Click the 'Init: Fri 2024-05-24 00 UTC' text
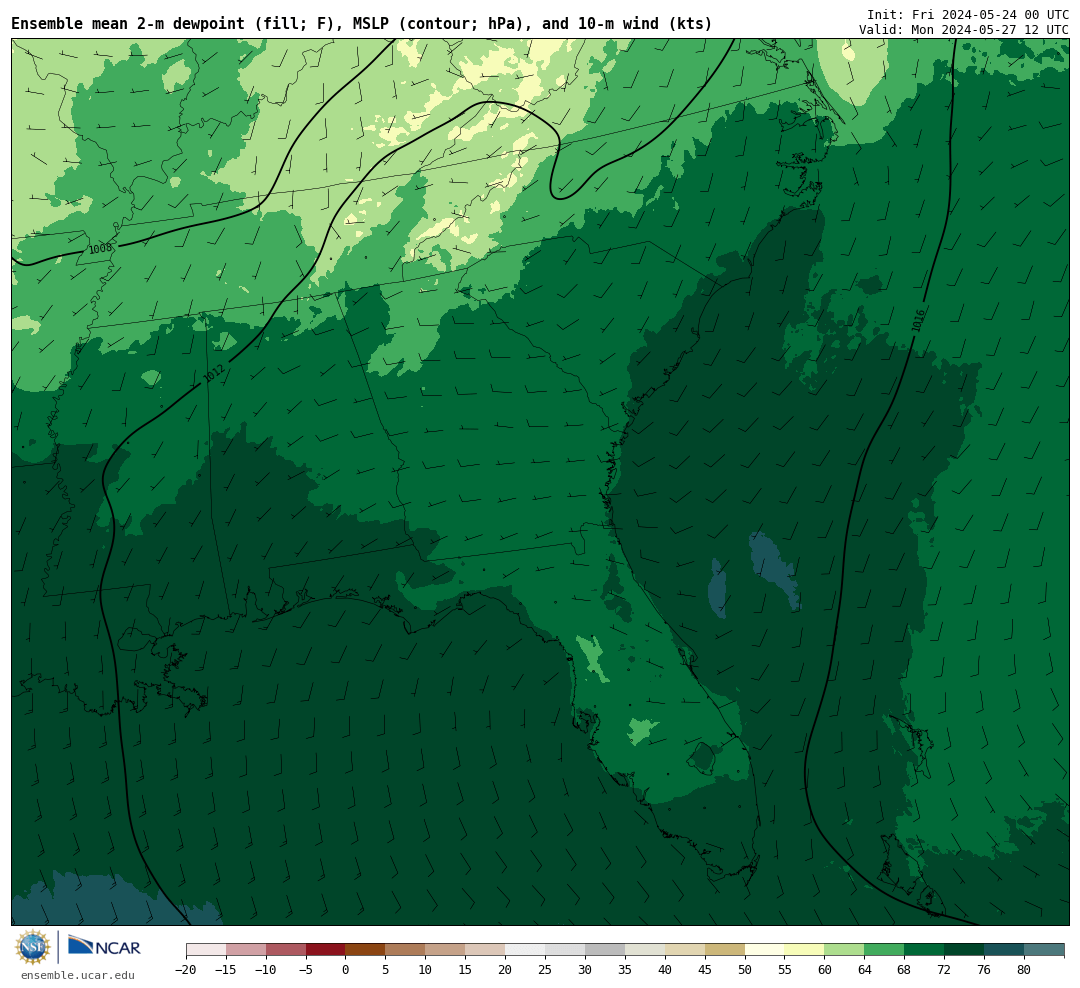 pyautogui.click(x=968, y=14)
